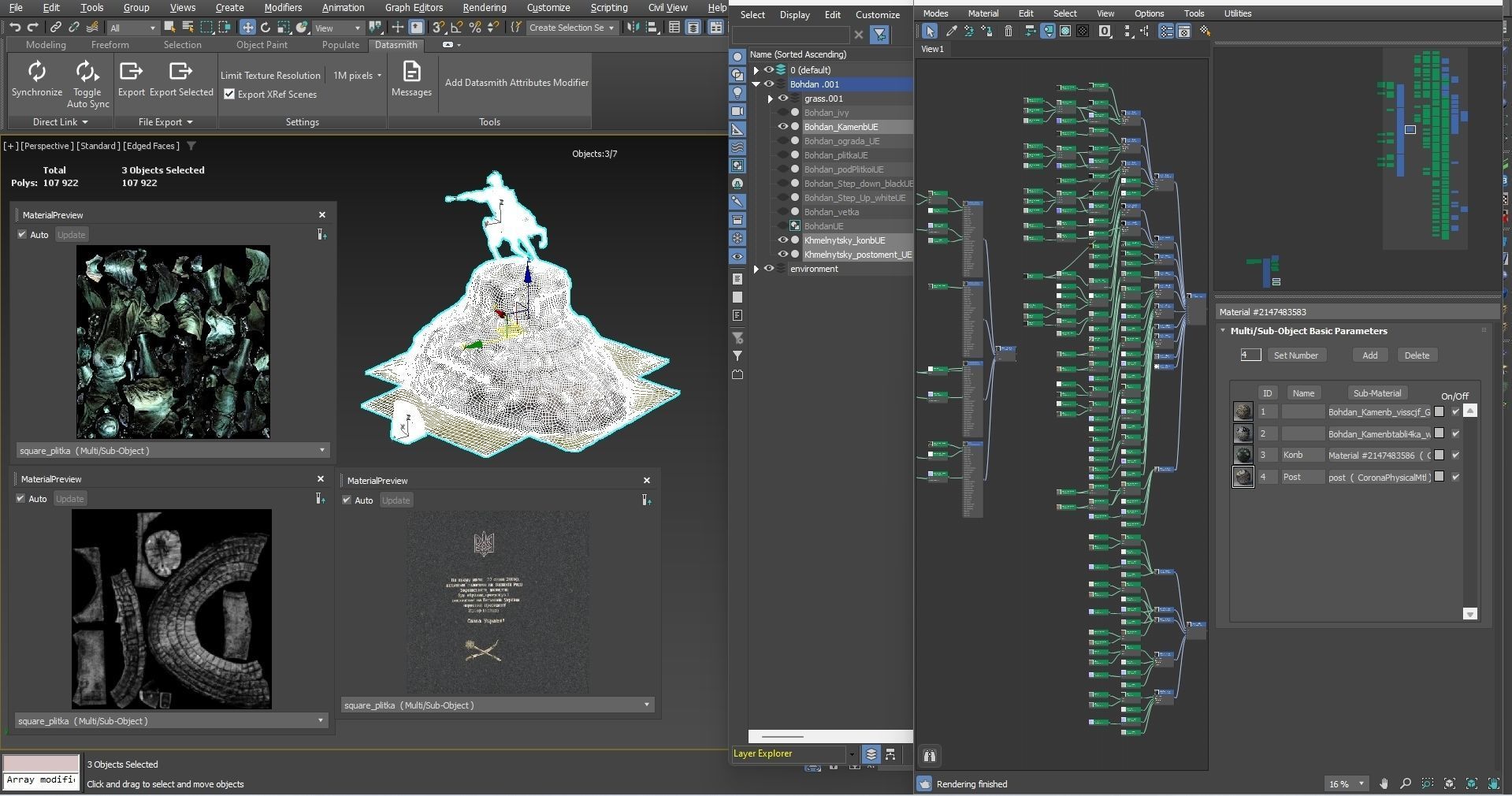Image resolution: width=1512 pixels, height=796 pixels.
Task: Toggle the Angle Snap icon
Action: click(x=456, y=28)
